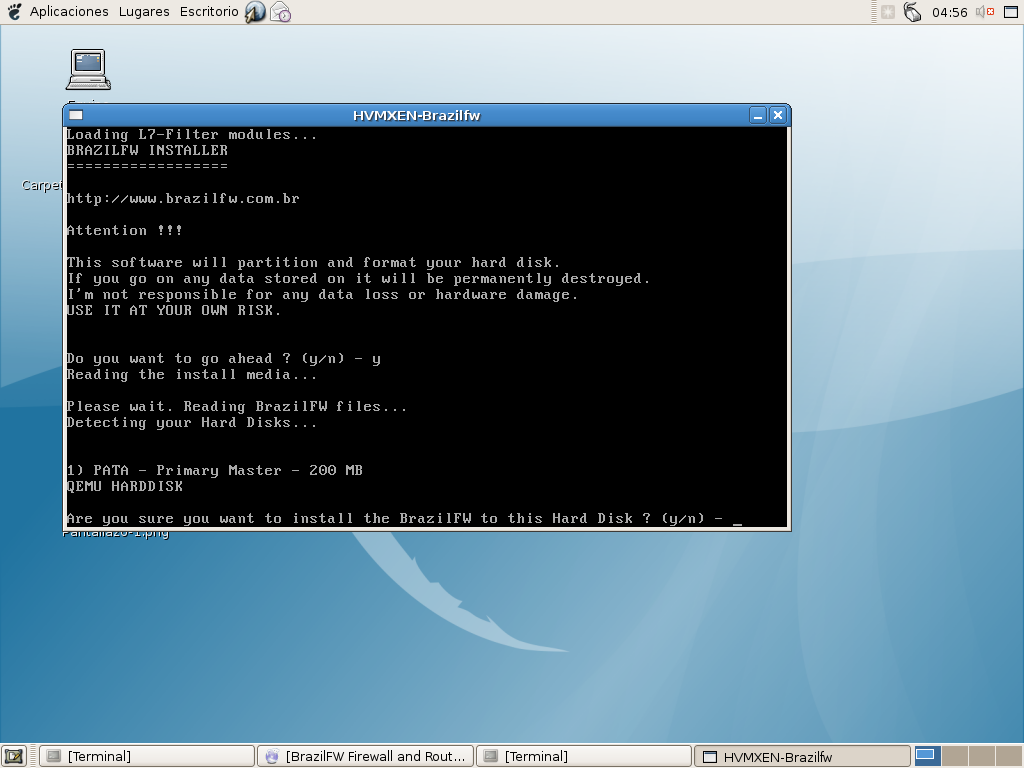This screenshot has width=1024, height=768.
Task: Switch to the second workspace
Action: coord(953,756)
